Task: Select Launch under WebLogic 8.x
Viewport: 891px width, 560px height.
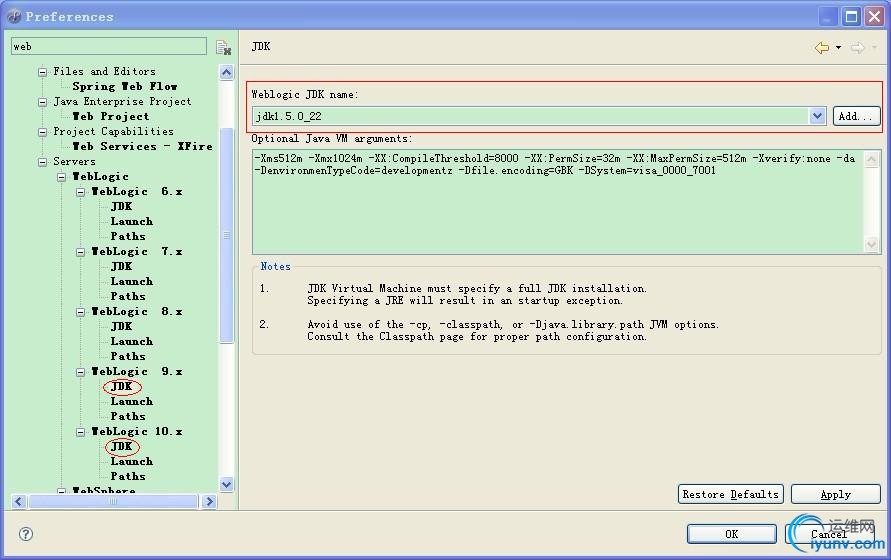Action: (x=132, y=341)
